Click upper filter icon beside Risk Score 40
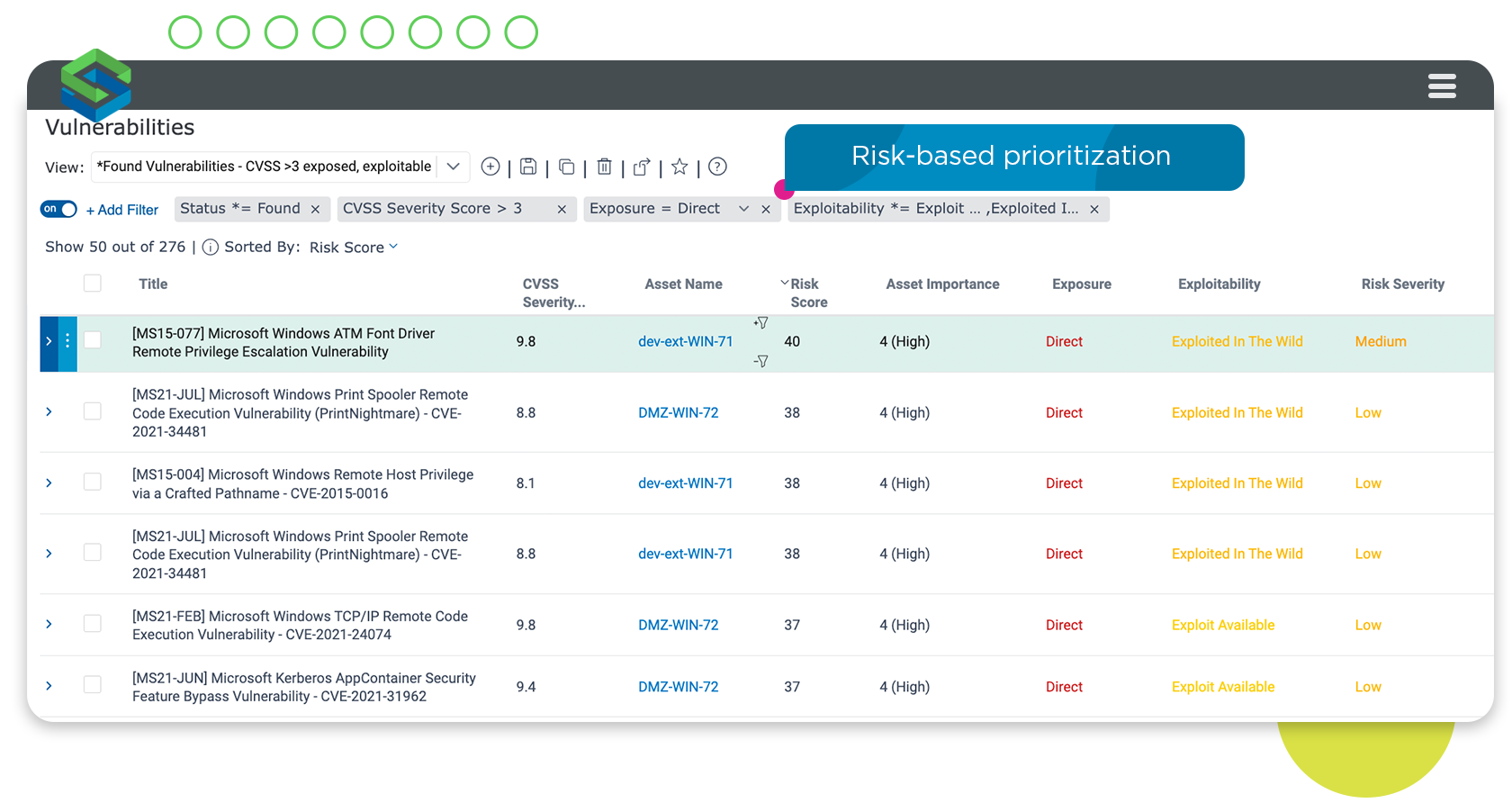Viewport: 1512px width, 812px height. (761, 322)
